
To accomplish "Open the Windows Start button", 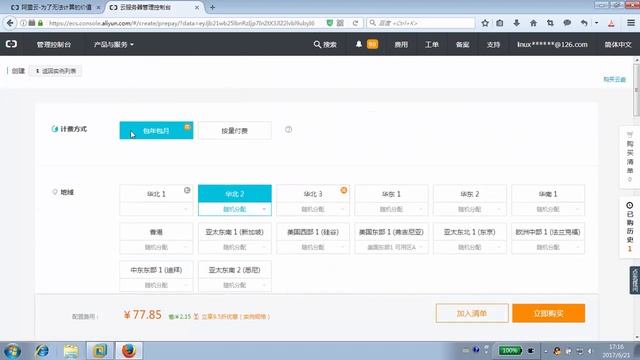I will pos(12,351).
